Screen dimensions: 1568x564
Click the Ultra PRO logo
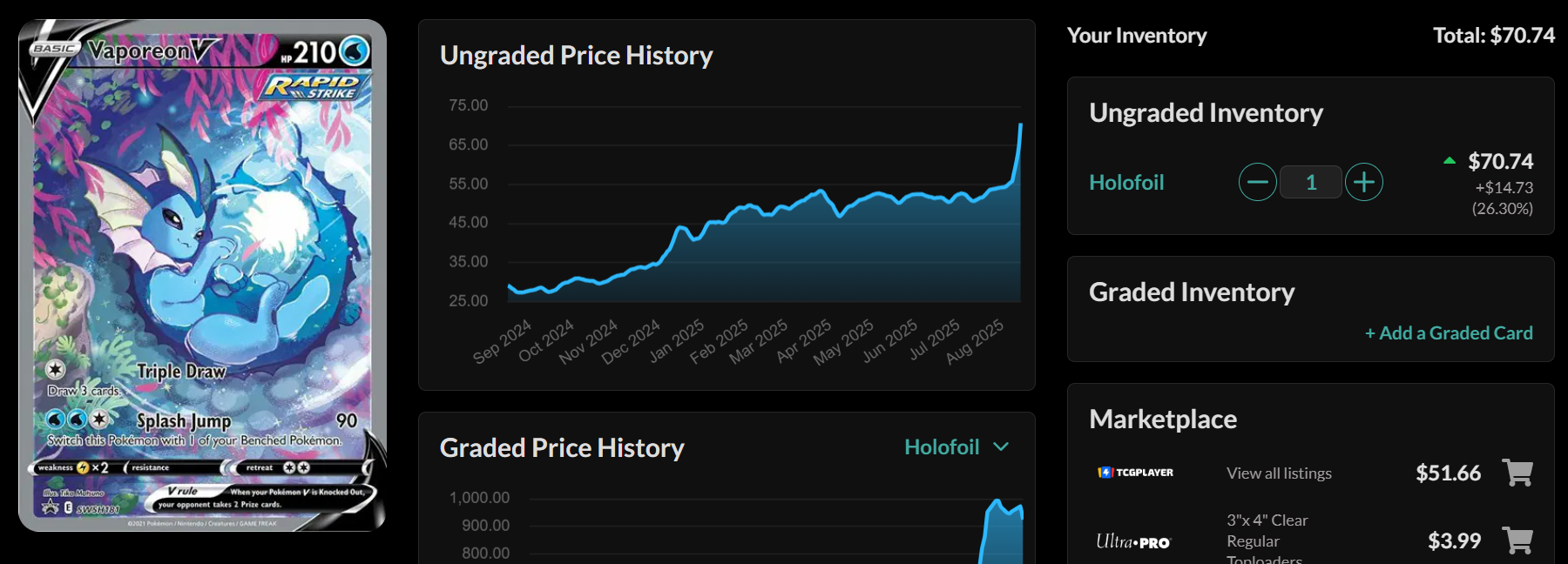click(1133, 541)
